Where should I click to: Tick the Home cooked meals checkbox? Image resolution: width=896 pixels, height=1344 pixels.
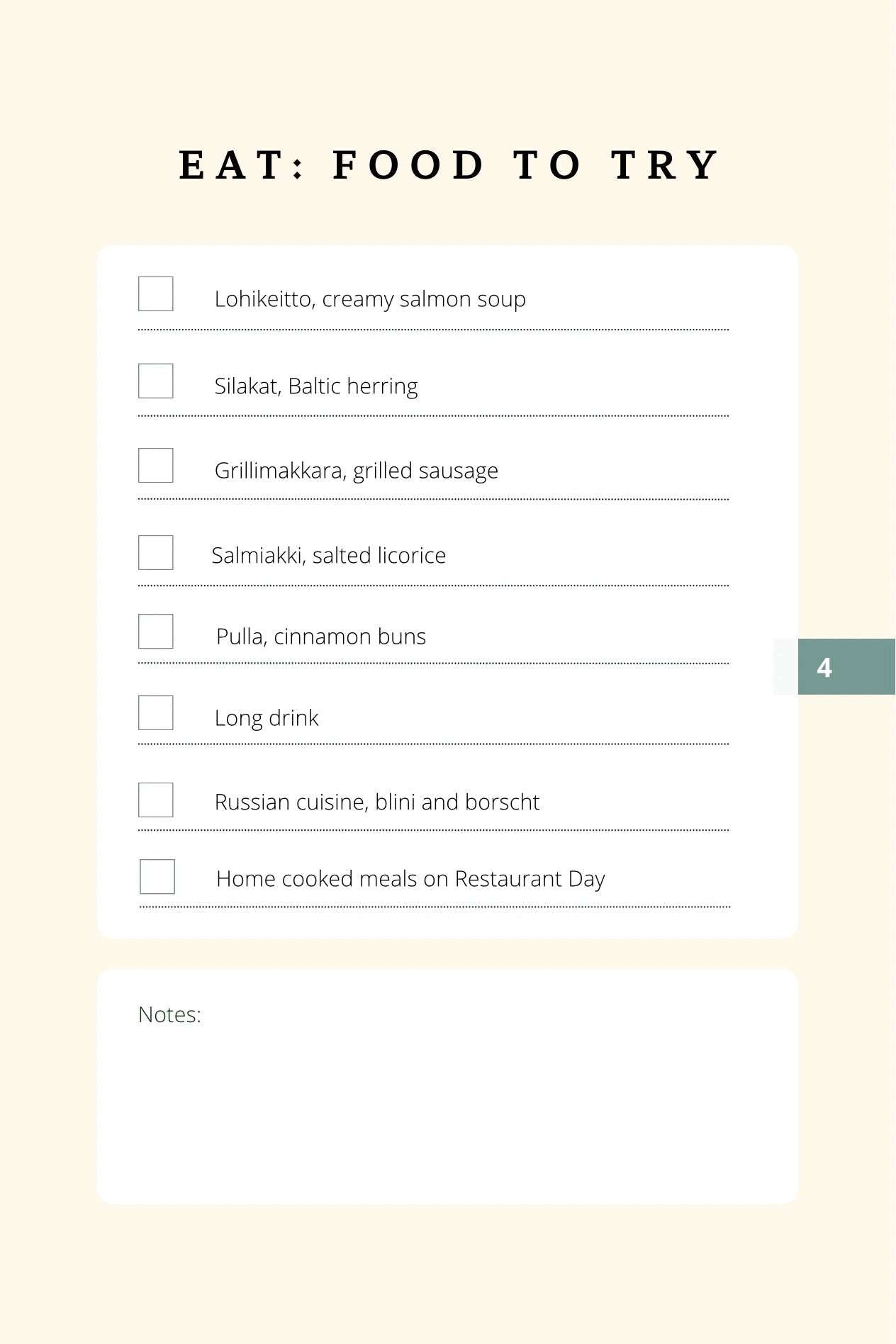click(157, 876)
